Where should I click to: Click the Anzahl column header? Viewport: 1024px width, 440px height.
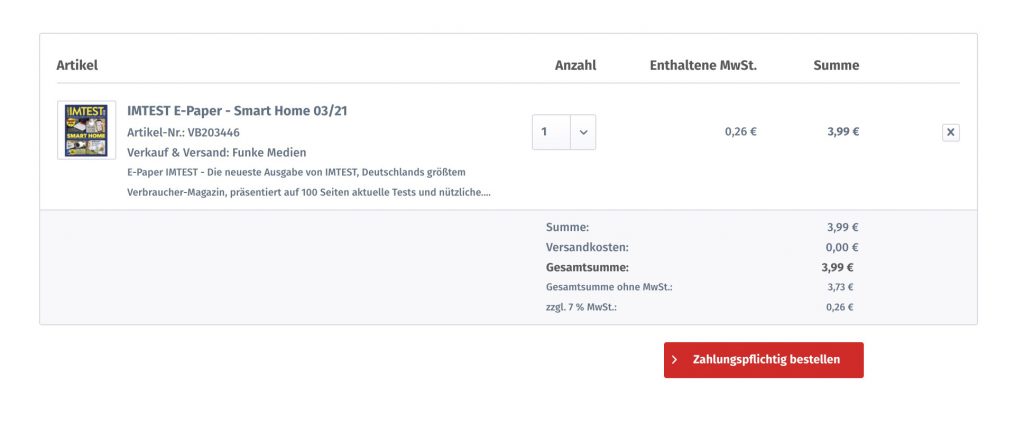click(x=575, y=65)
